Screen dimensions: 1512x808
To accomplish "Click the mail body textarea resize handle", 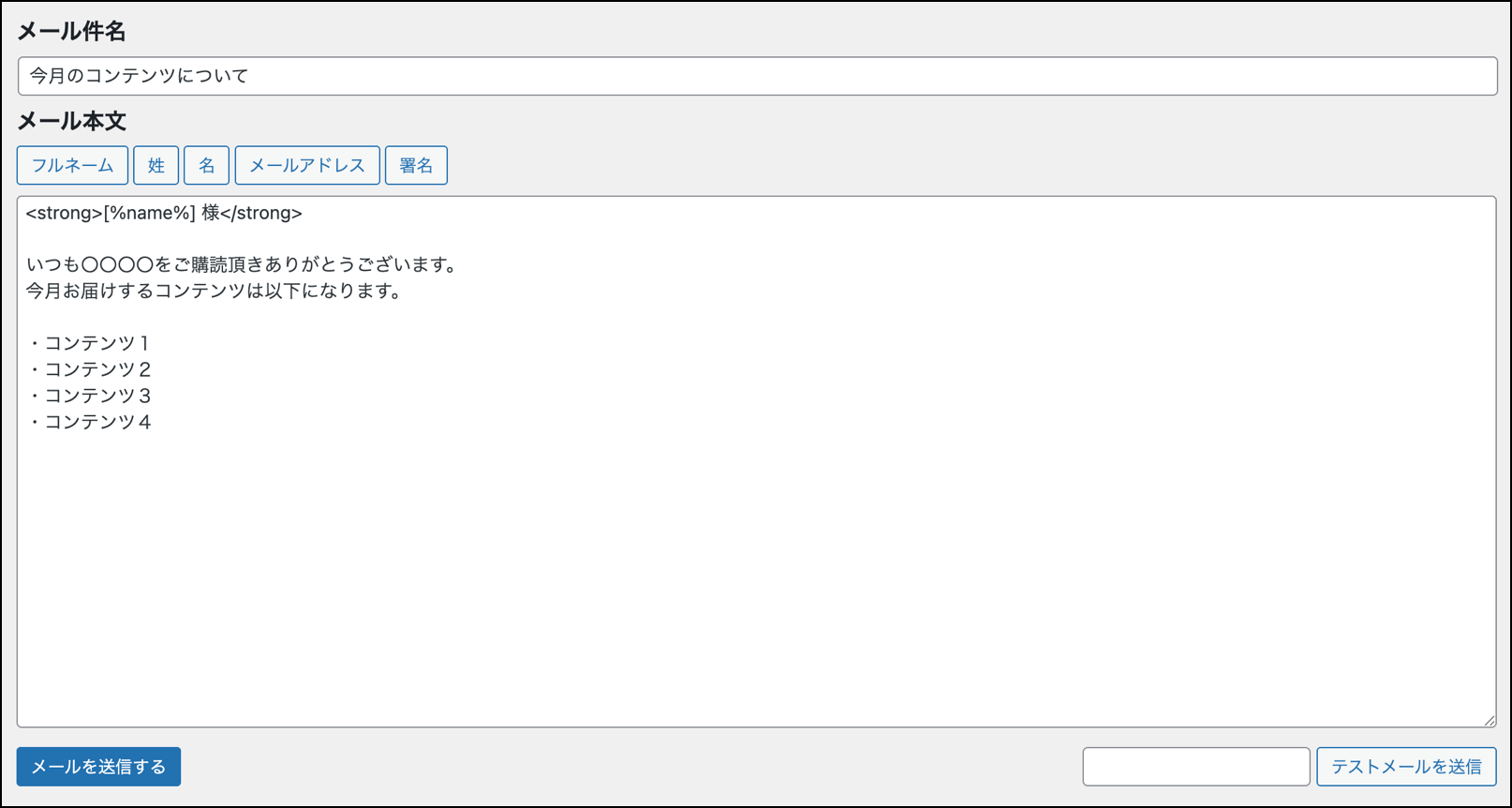I will (x=1490, y=720).
